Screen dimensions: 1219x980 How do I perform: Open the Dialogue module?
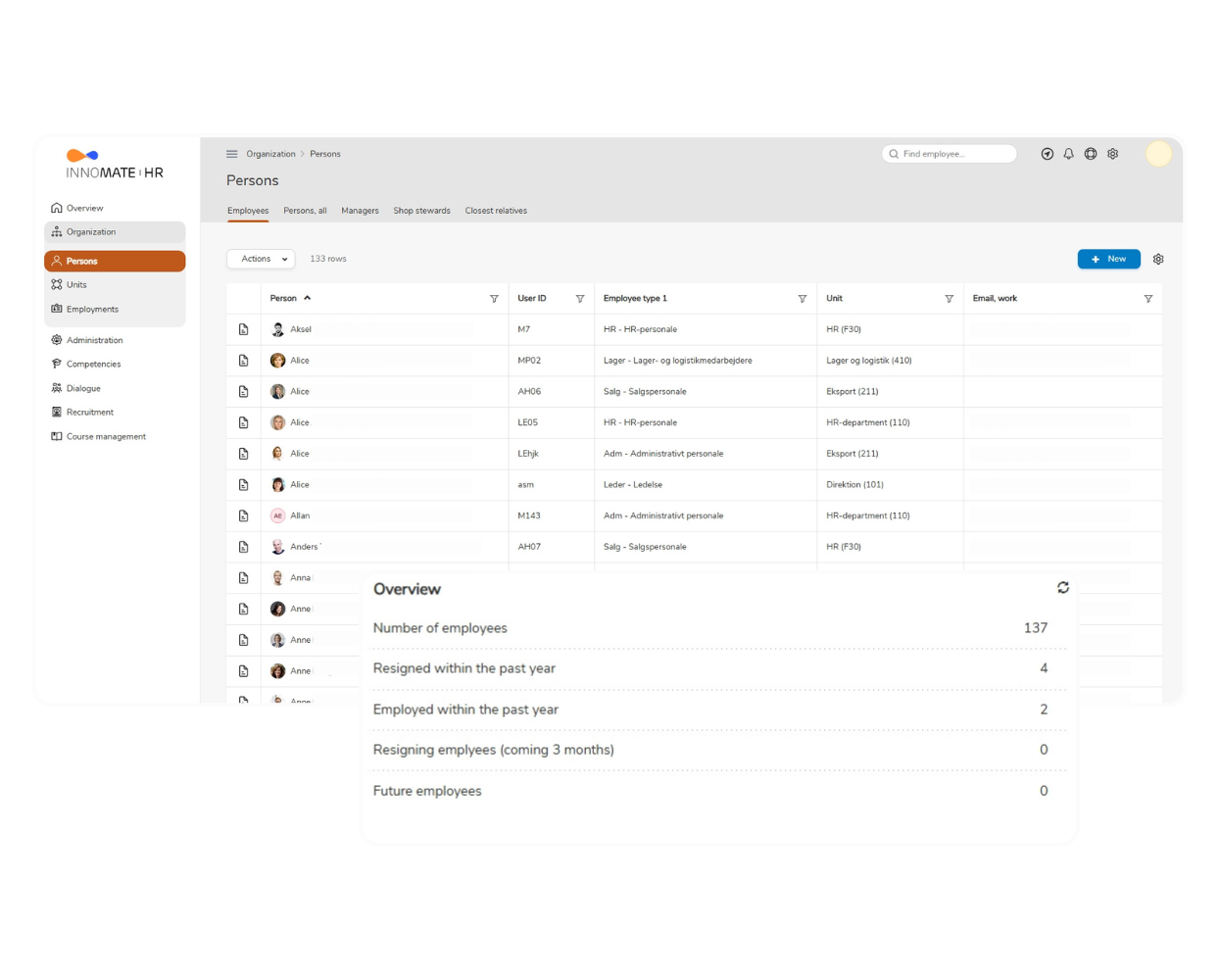point(82,388)
